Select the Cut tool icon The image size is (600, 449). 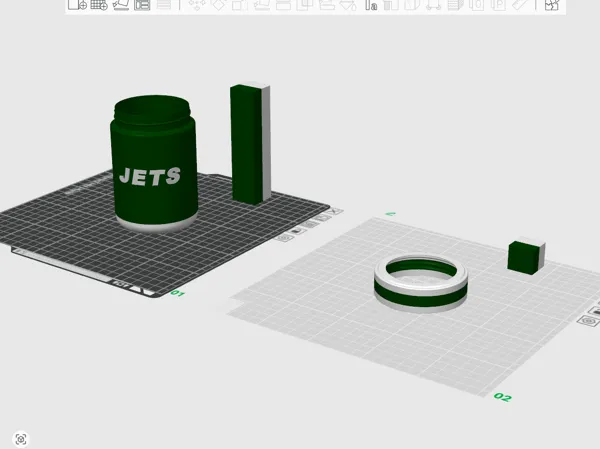pos(283,5)
